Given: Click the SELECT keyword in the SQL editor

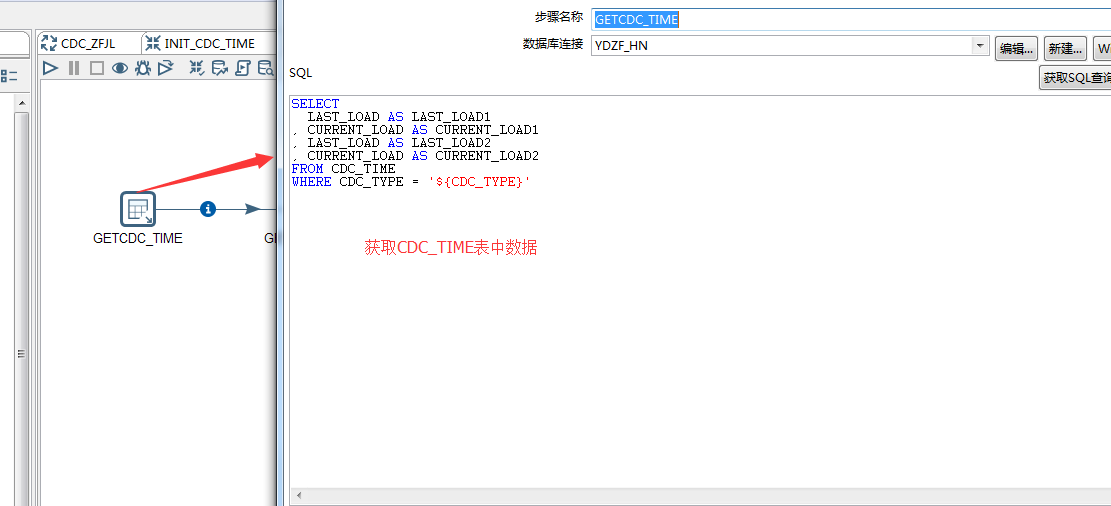Looking at the screenshot, I should pyautogui.click(x=315, y=103).
